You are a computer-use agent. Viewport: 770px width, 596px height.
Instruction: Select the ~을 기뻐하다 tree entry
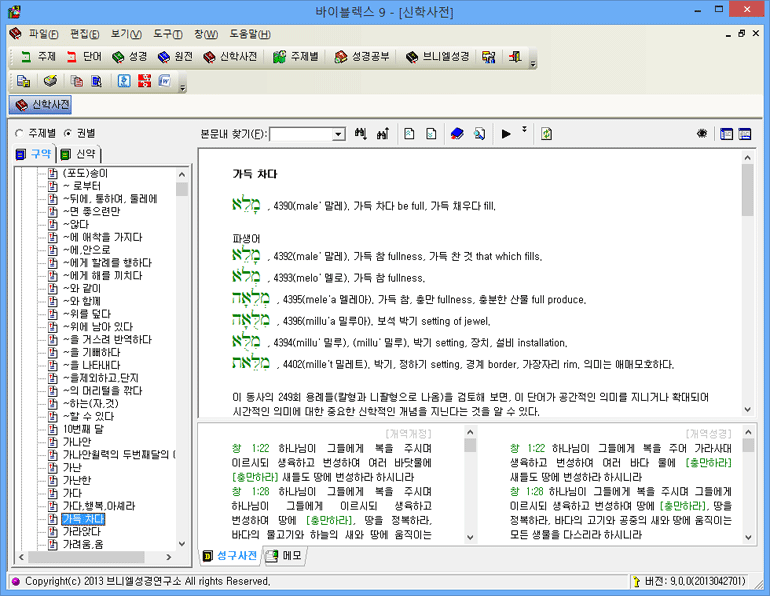click(x=91, y=352)
